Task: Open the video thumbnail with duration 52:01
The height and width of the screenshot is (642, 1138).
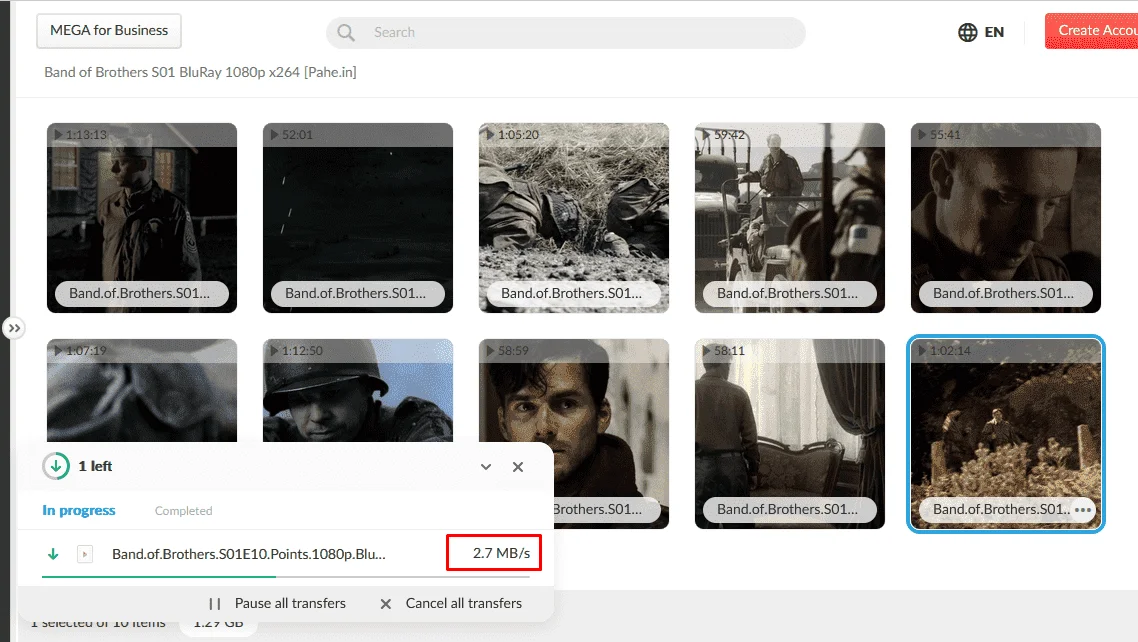Action: click(358, 218)
